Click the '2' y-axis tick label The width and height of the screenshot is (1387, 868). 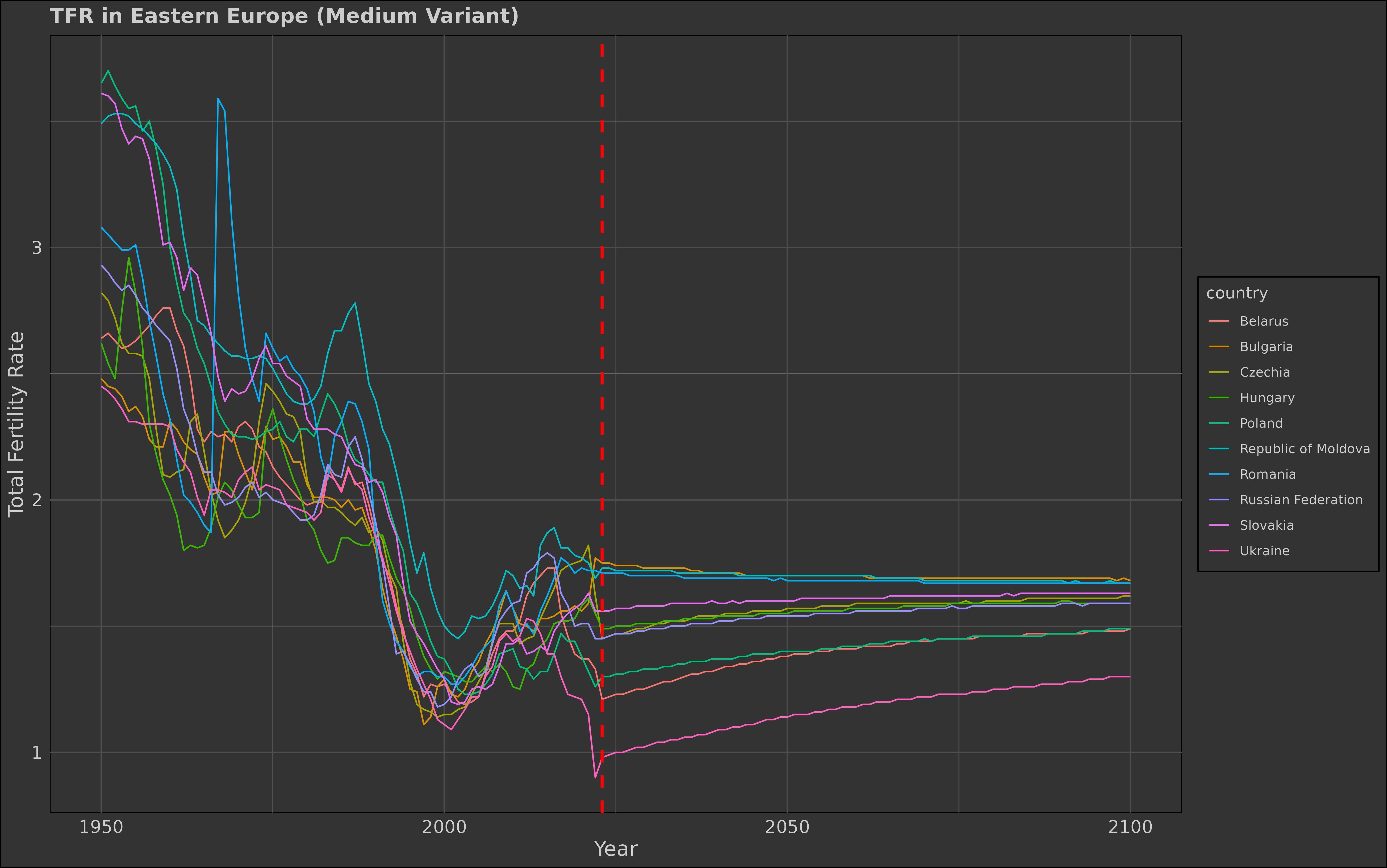pos(37,500)
